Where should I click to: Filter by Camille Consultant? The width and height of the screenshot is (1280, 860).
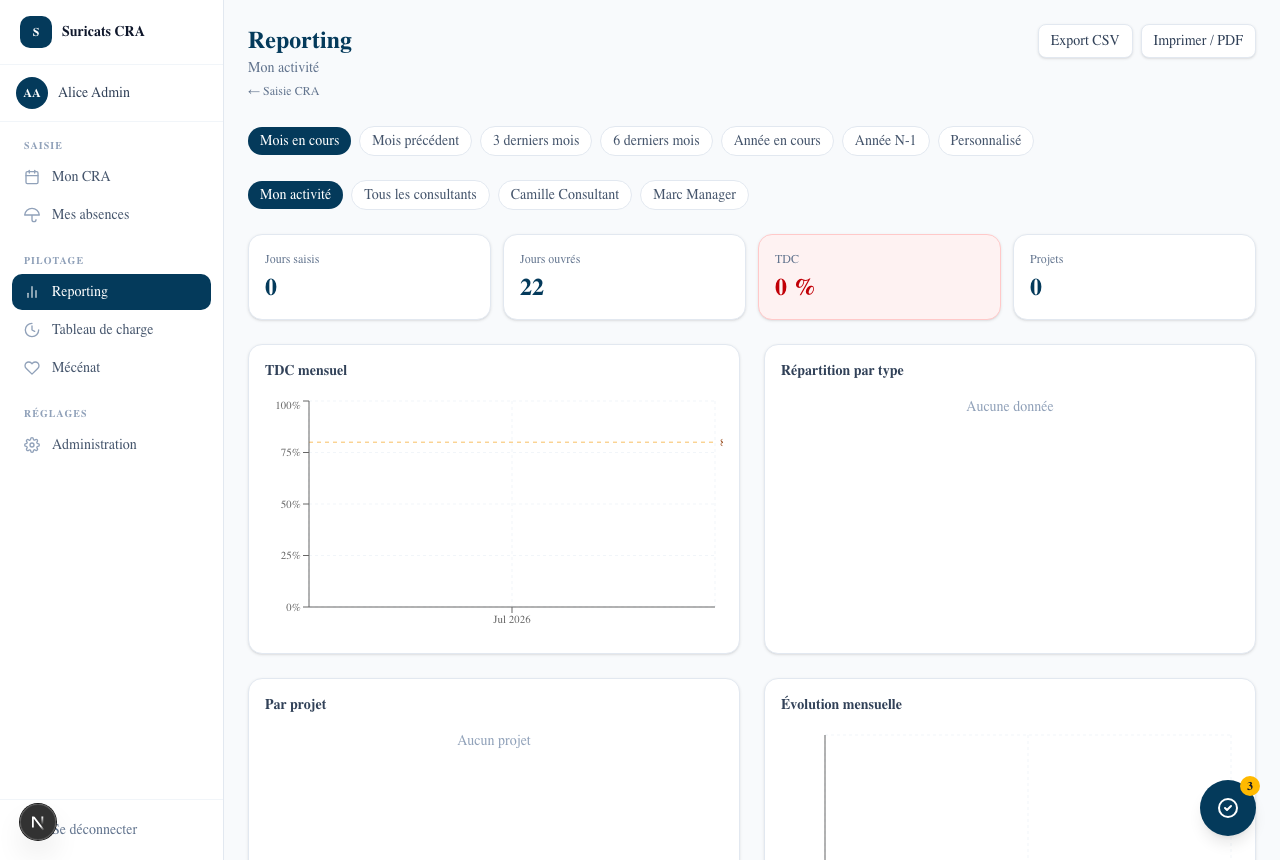click(565, 195)
